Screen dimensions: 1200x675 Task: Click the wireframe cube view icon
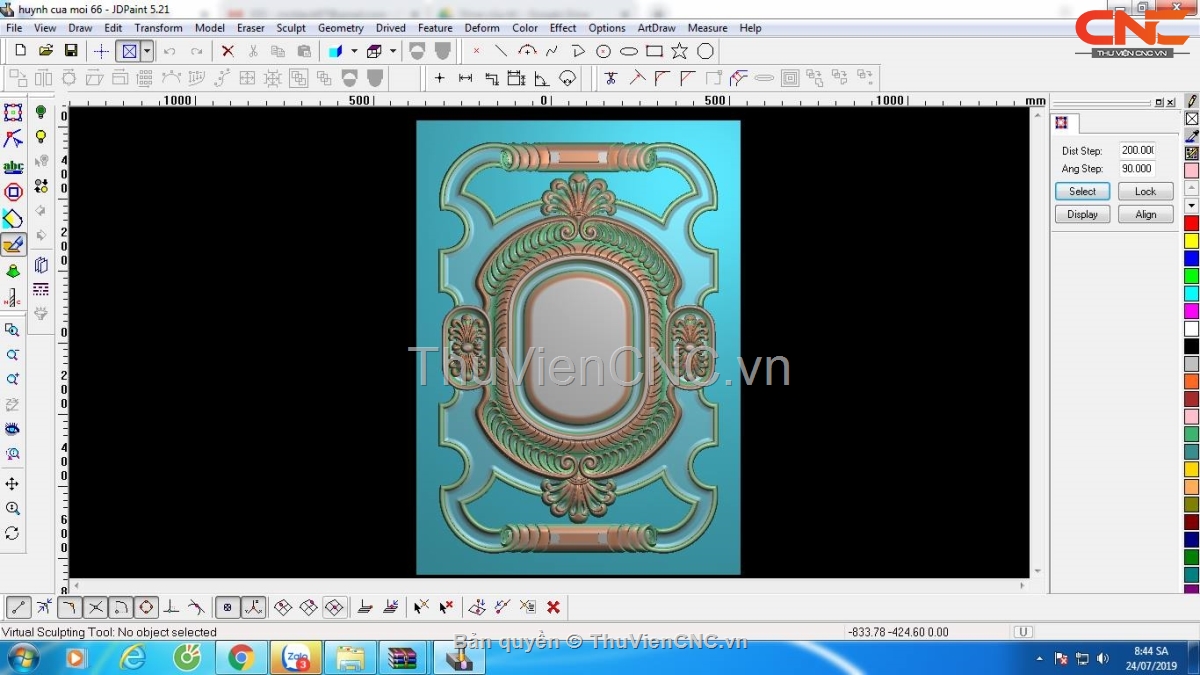pos(375,51)
